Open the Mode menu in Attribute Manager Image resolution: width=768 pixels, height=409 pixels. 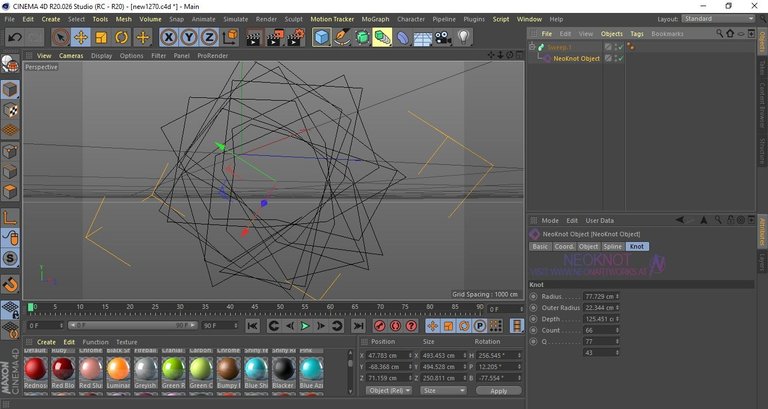(550, 220)
